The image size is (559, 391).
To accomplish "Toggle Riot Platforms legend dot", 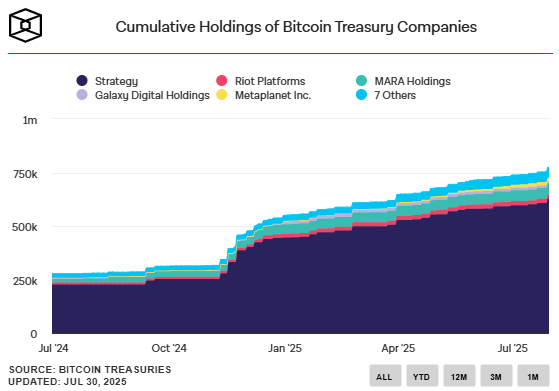I will [x=222, y=81].
